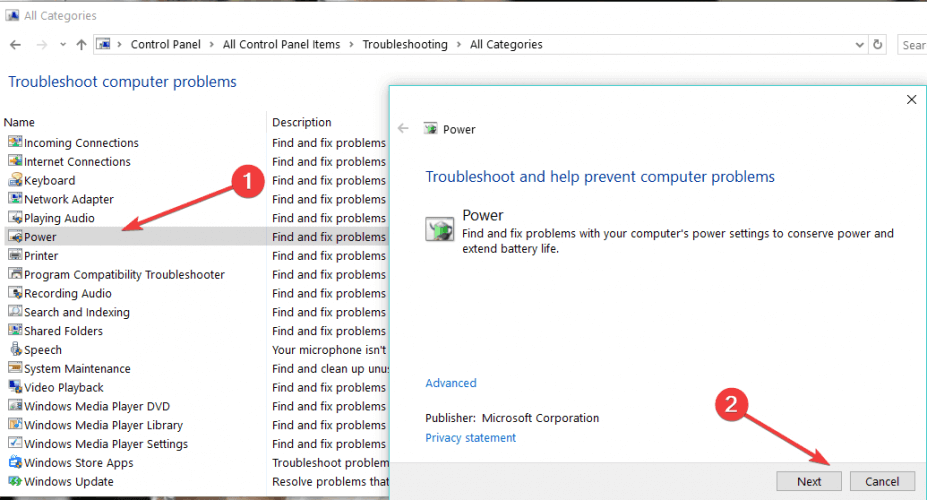Click the Playing Audio icon

[15, 217]
